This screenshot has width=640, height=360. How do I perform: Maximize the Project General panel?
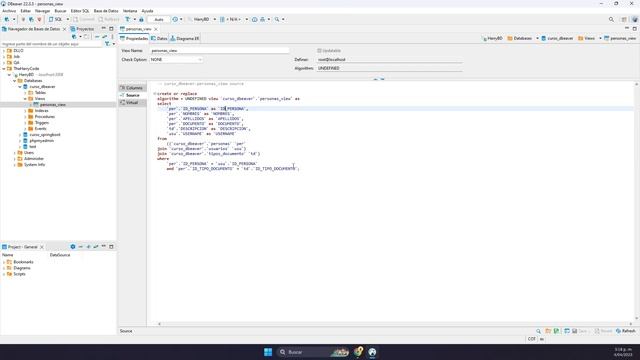click(x=111, y=247)
